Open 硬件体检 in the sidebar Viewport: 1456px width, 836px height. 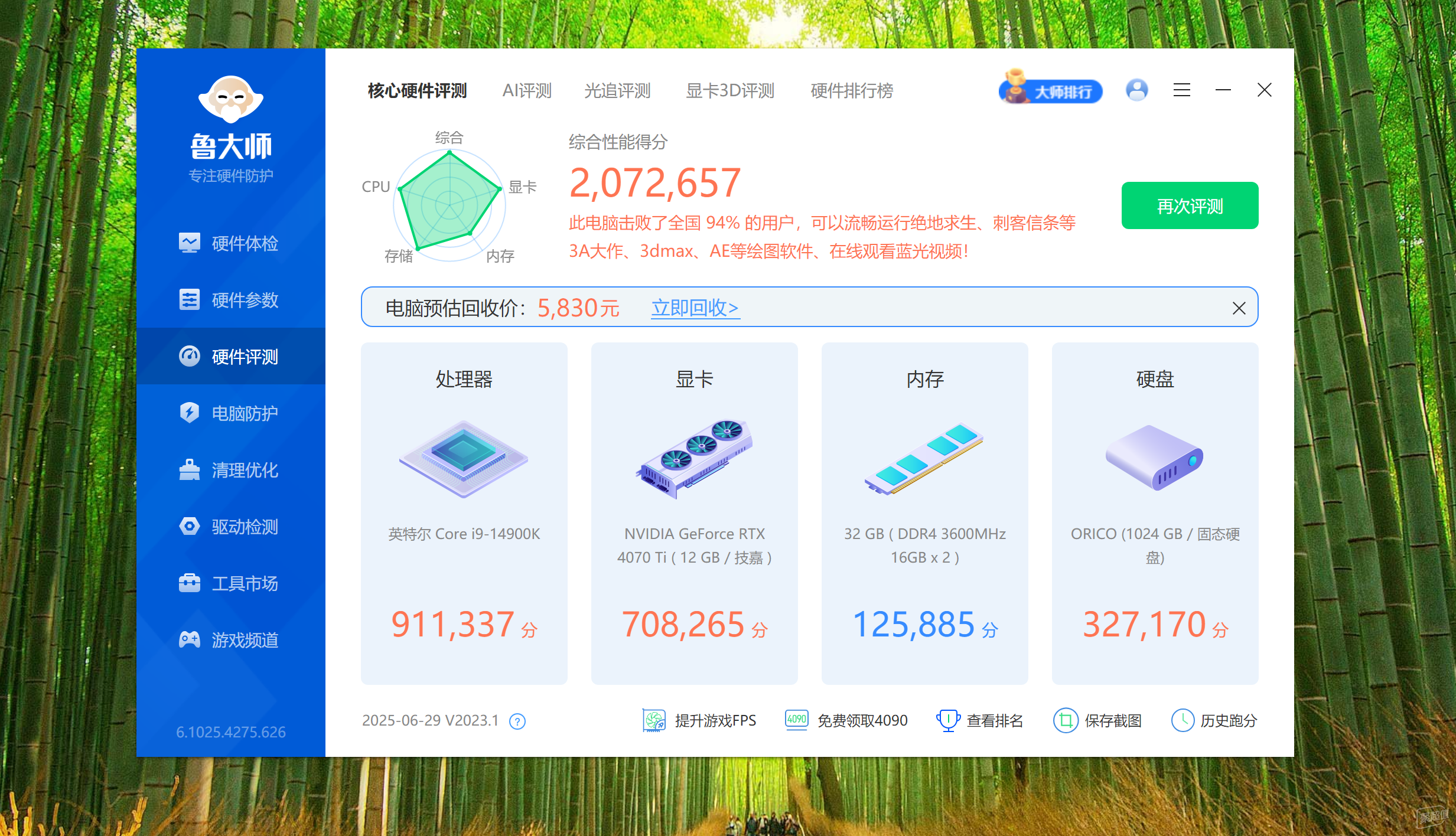(231, 243)
